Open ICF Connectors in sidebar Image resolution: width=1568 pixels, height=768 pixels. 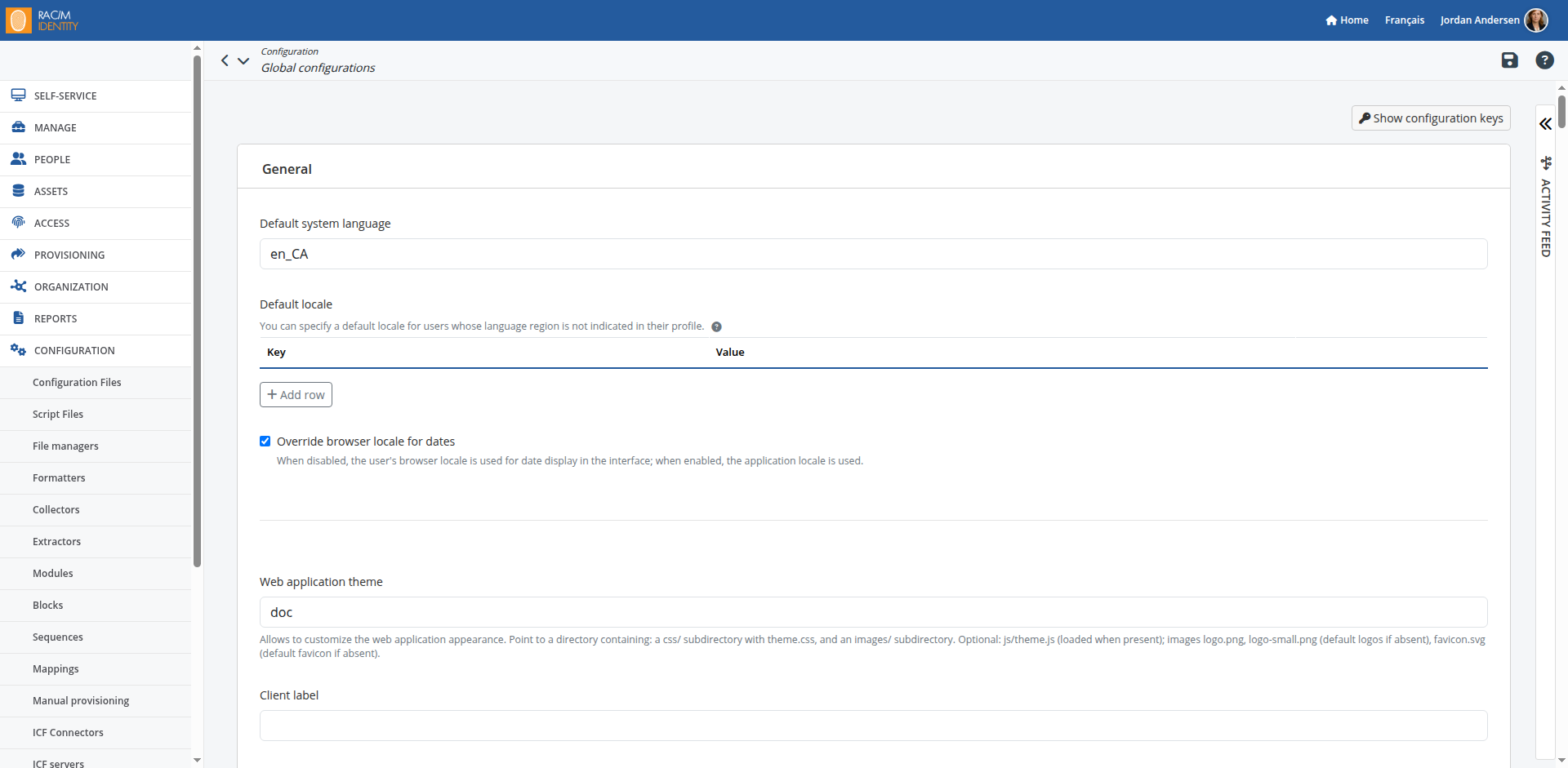[96, 733]
